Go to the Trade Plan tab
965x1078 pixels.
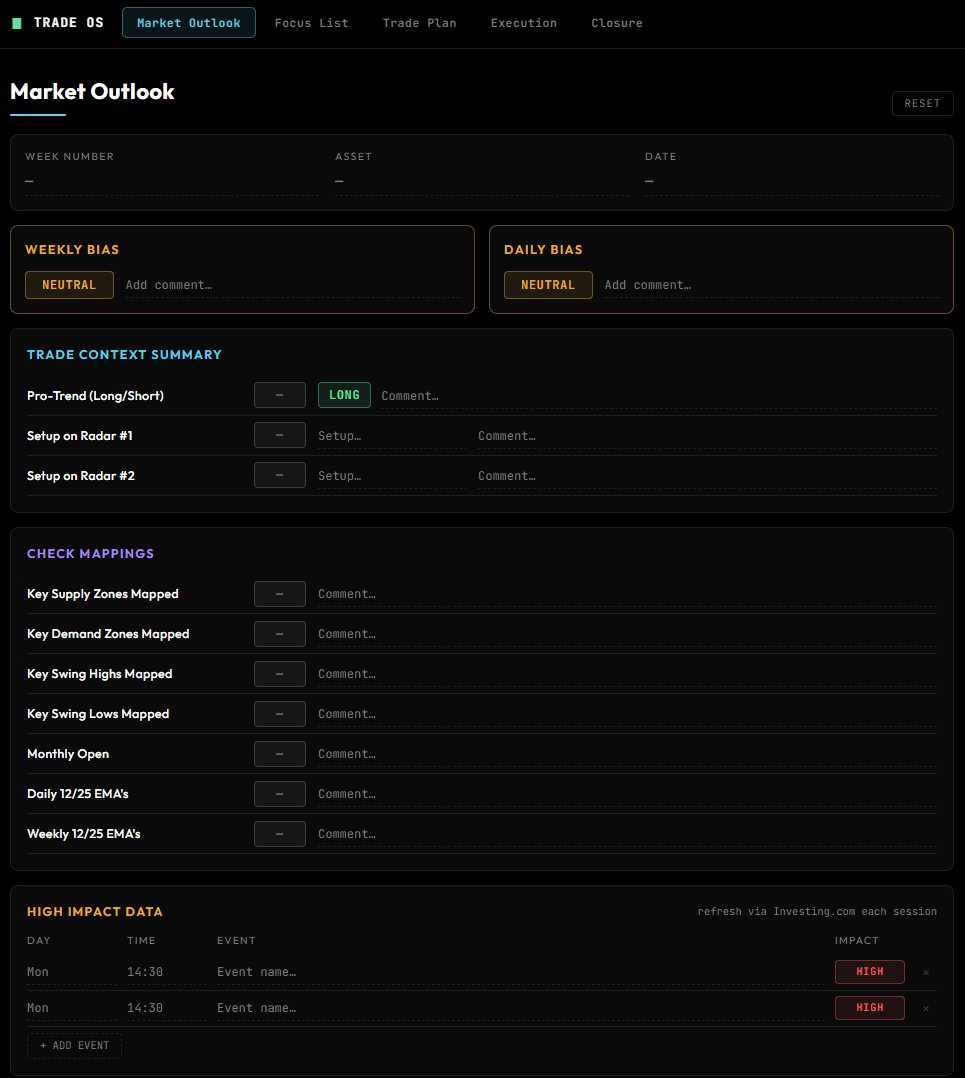(419, 23)
